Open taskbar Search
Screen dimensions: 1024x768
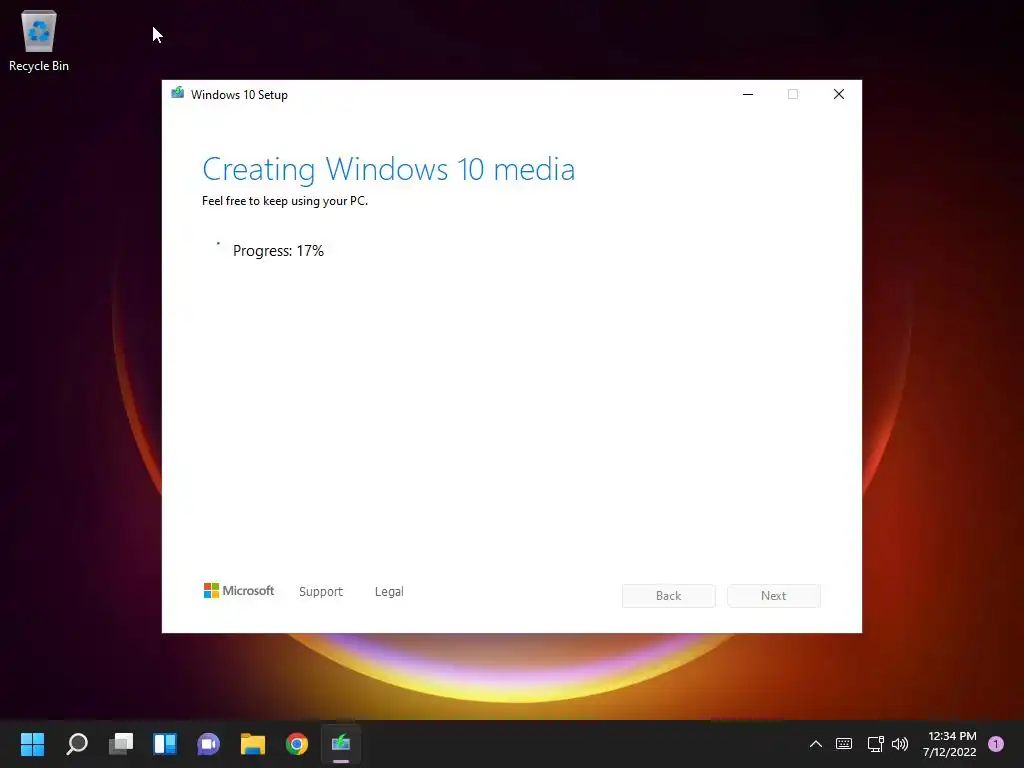point(76,743)
